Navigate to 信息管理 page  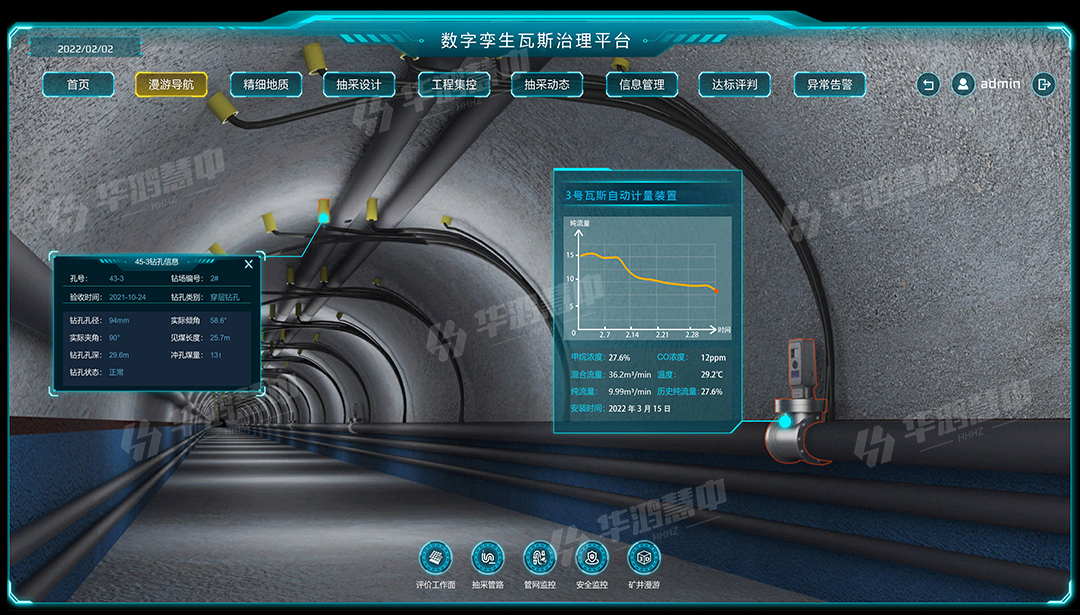tap(642, 85)
